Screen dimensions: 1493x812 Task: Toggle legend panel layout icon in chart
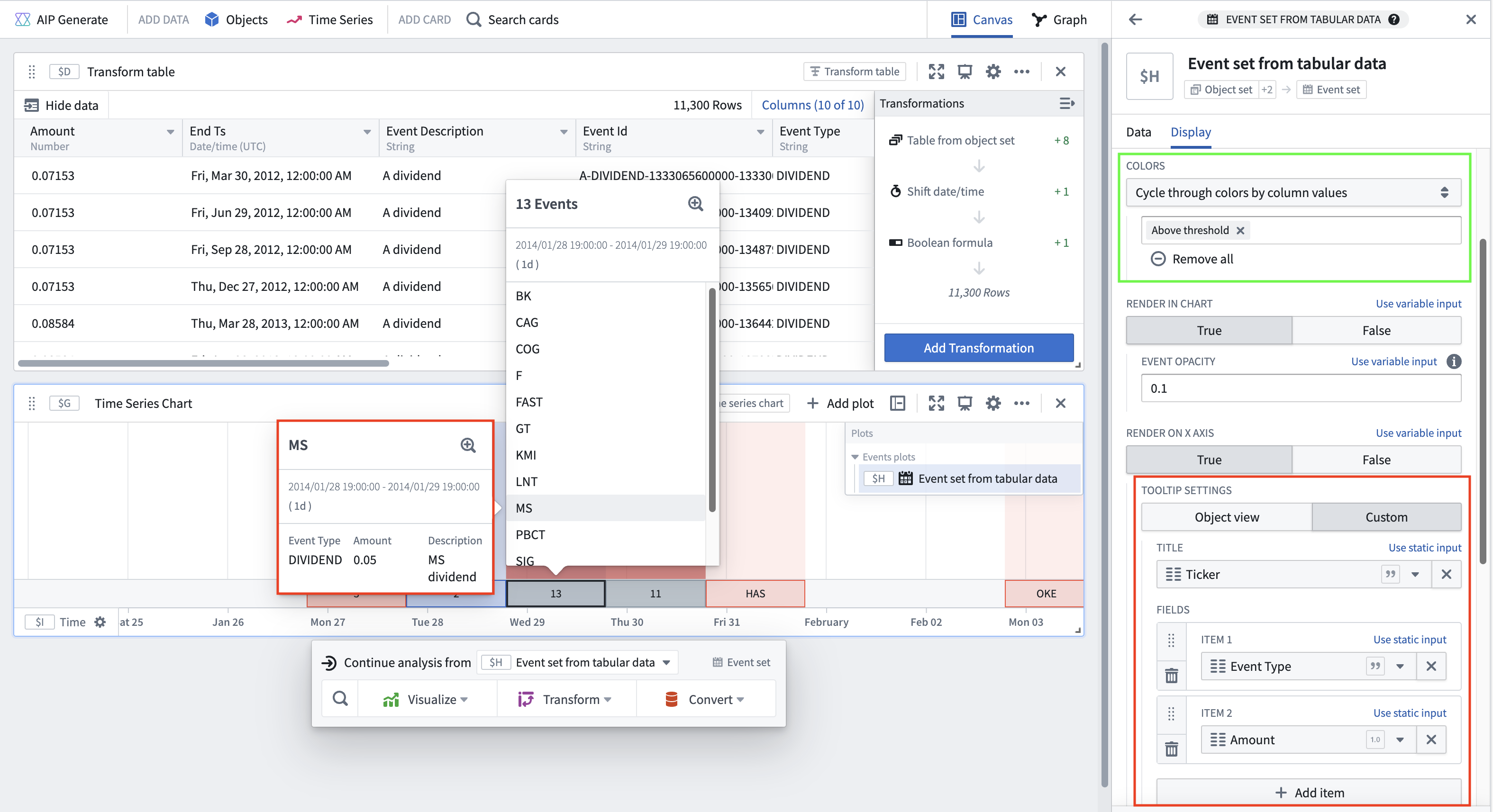click(897, 403)
